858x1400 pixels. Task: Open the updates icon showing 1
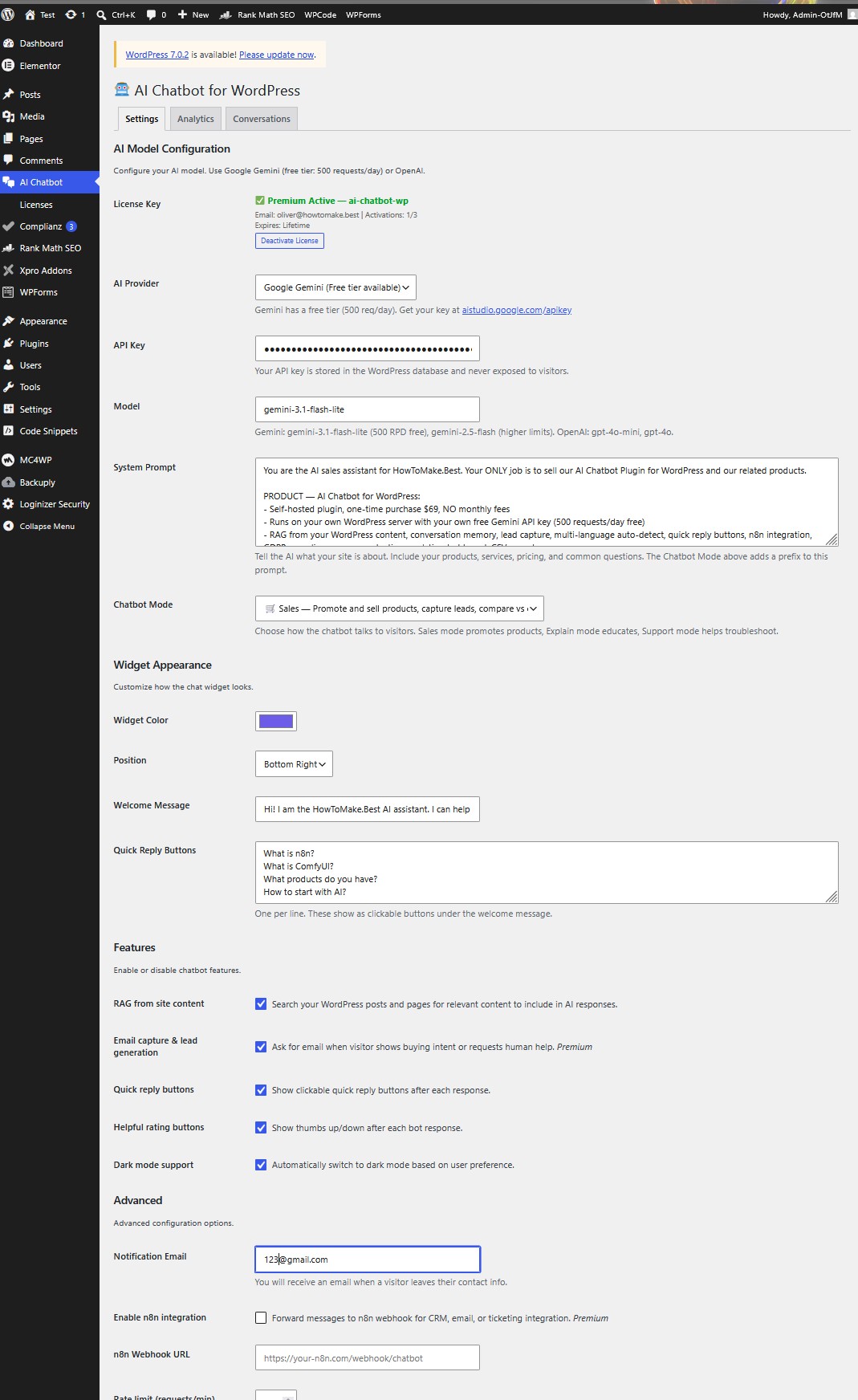(71, 14)
